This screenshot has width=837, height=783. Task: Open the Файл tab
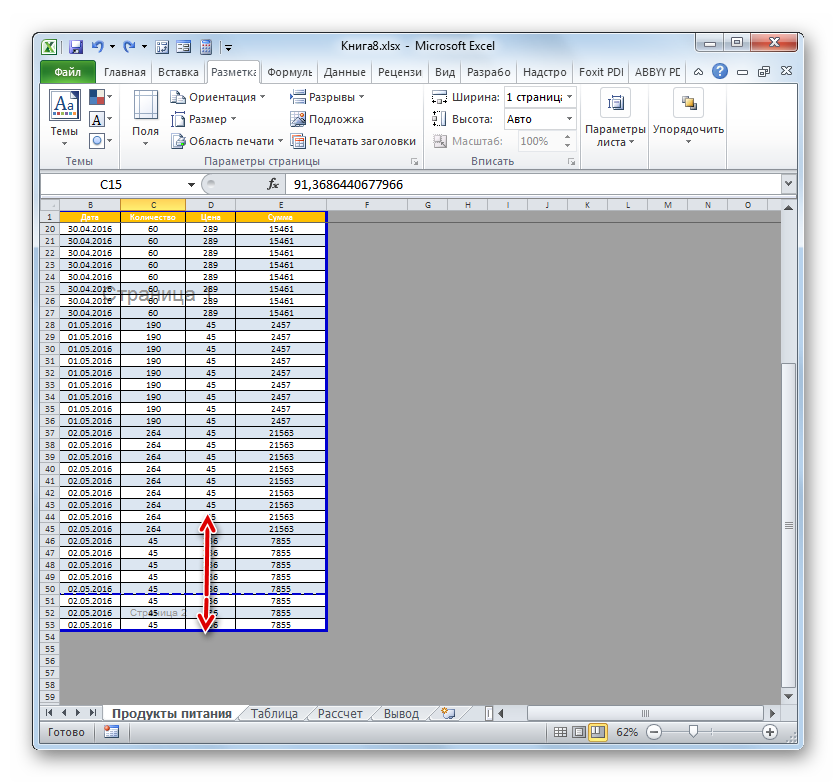pos(68,72)
